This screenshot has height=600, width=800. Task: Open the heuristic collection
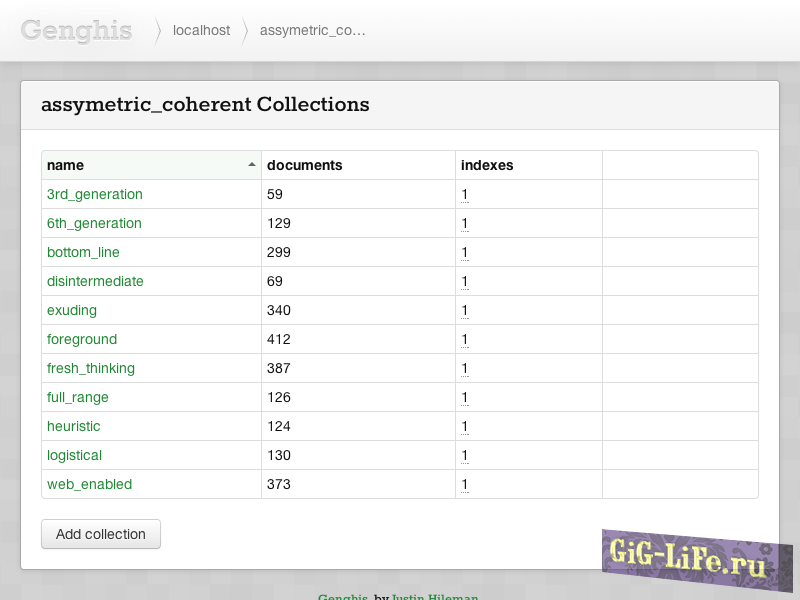[x=74, y=426]
